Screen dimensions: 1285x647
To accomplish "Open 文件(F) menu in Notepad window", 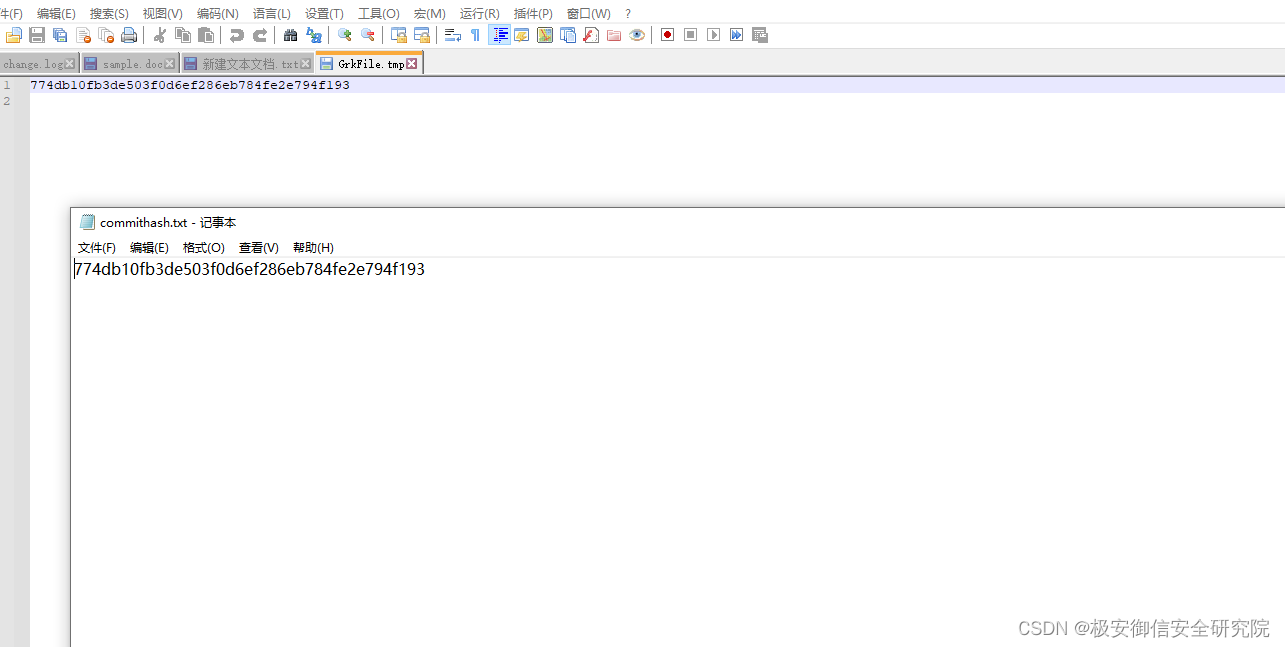I will [97, 248].
